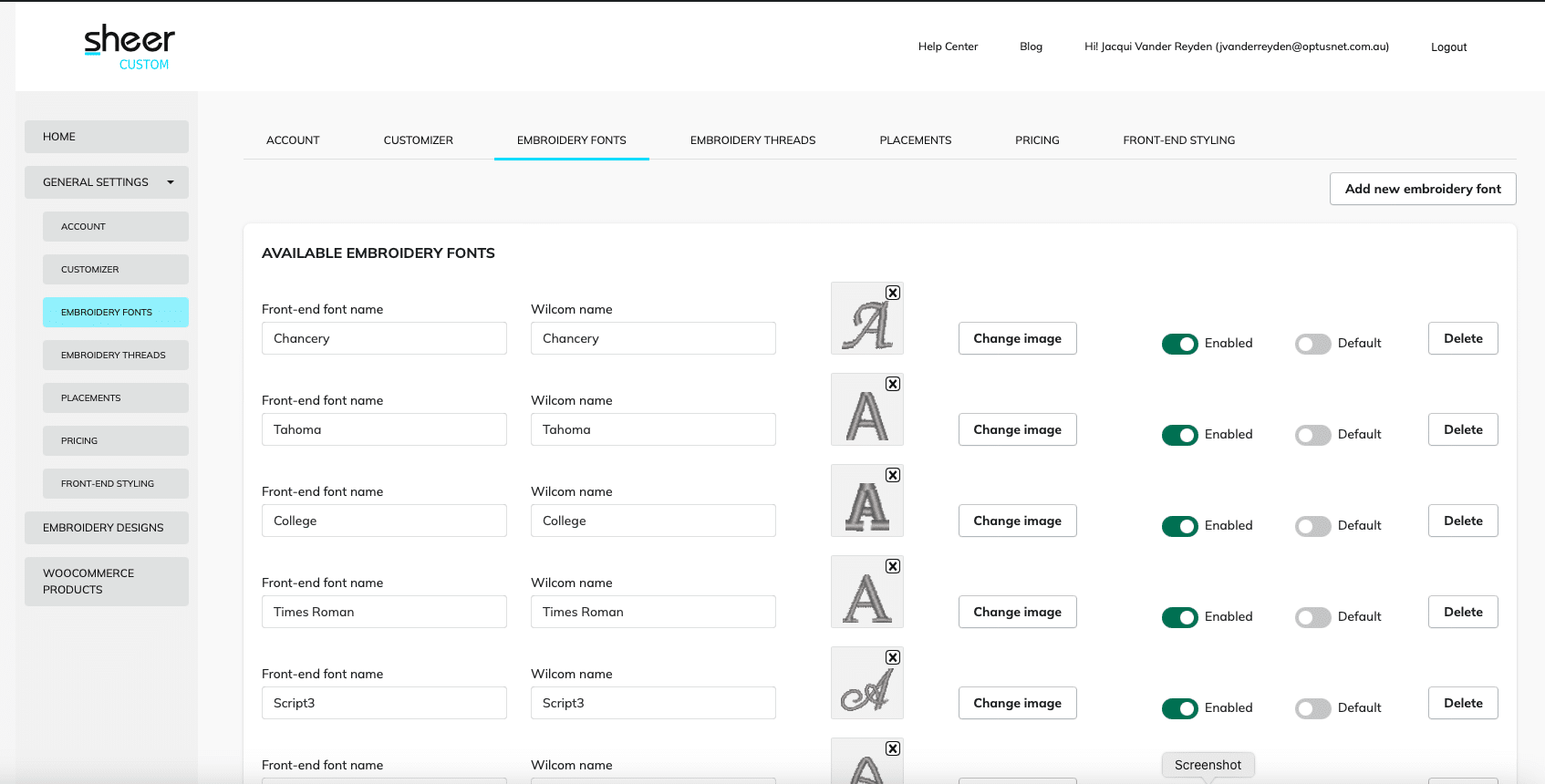
Task: Open the Tahoma font preview thumbnail
Action: pyautogui.click(x=866, y=409)
